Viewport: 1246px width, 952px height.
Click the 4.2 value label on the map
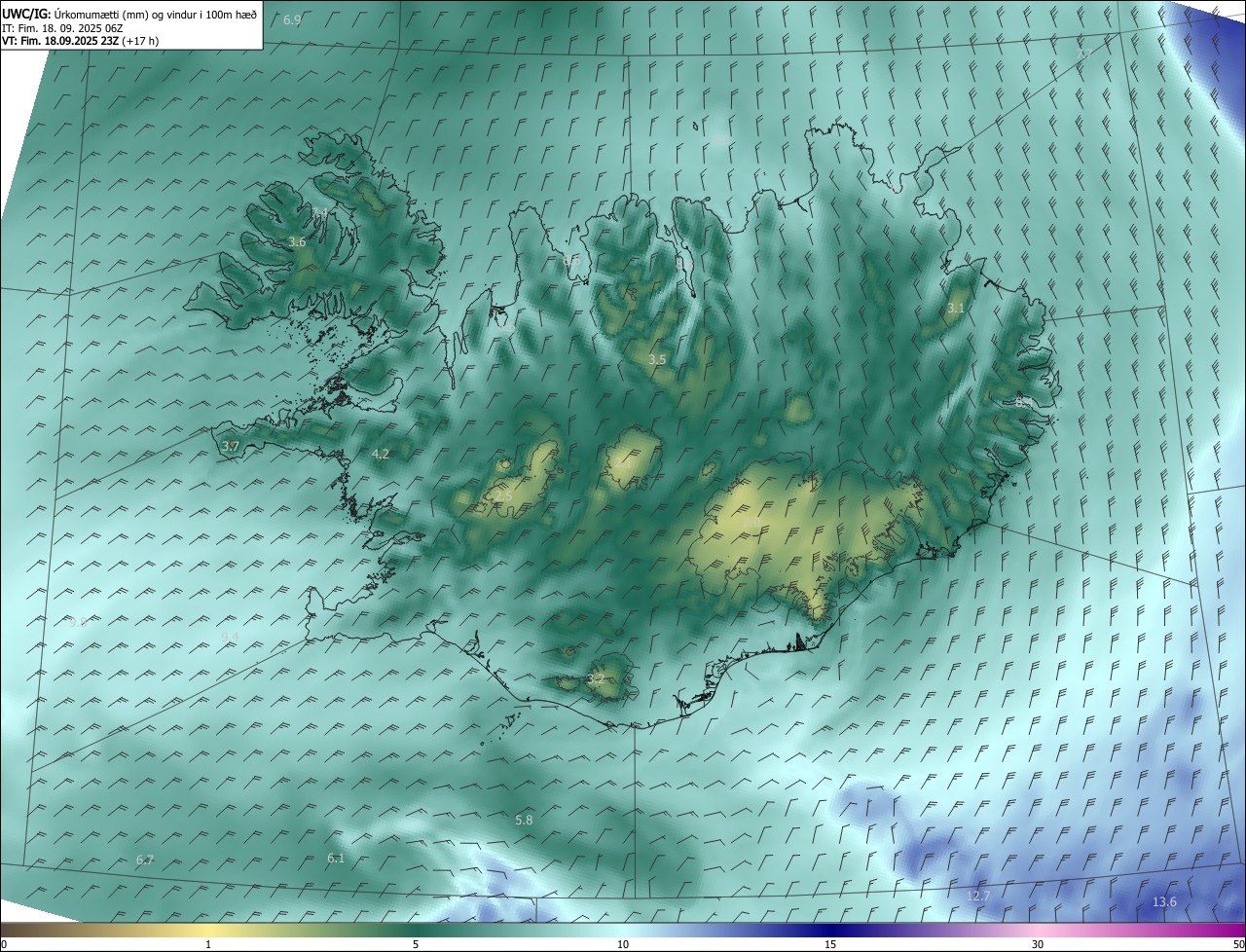pos(381,455)
